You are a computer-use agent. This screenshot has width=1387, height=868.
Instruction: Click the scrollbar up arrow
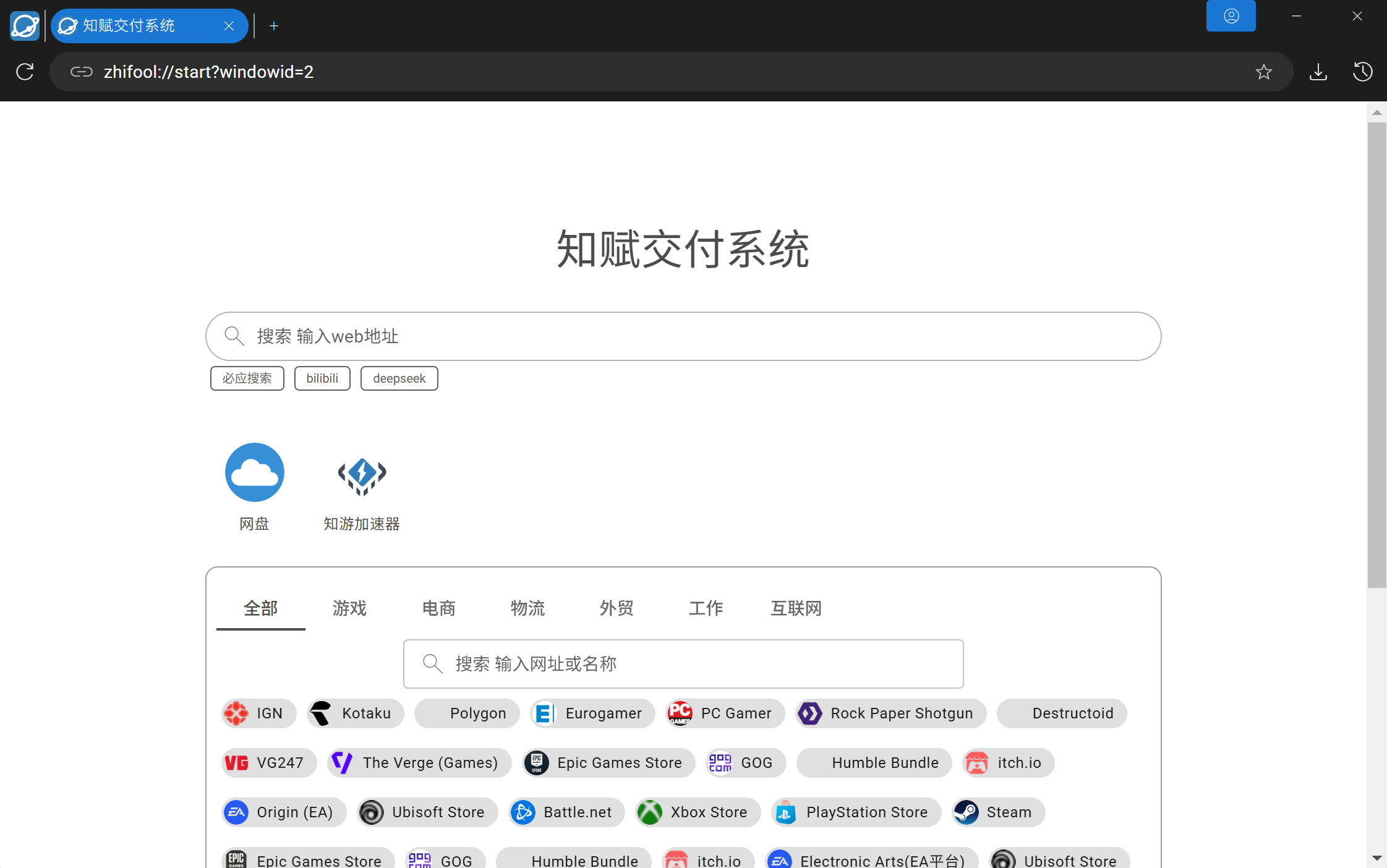[1376, 113]
